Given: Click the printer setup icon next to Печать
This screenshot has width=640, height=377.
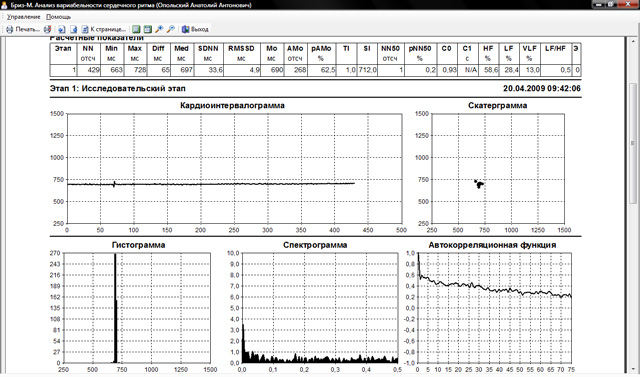Looking at the screenshot, I should 47,29.
